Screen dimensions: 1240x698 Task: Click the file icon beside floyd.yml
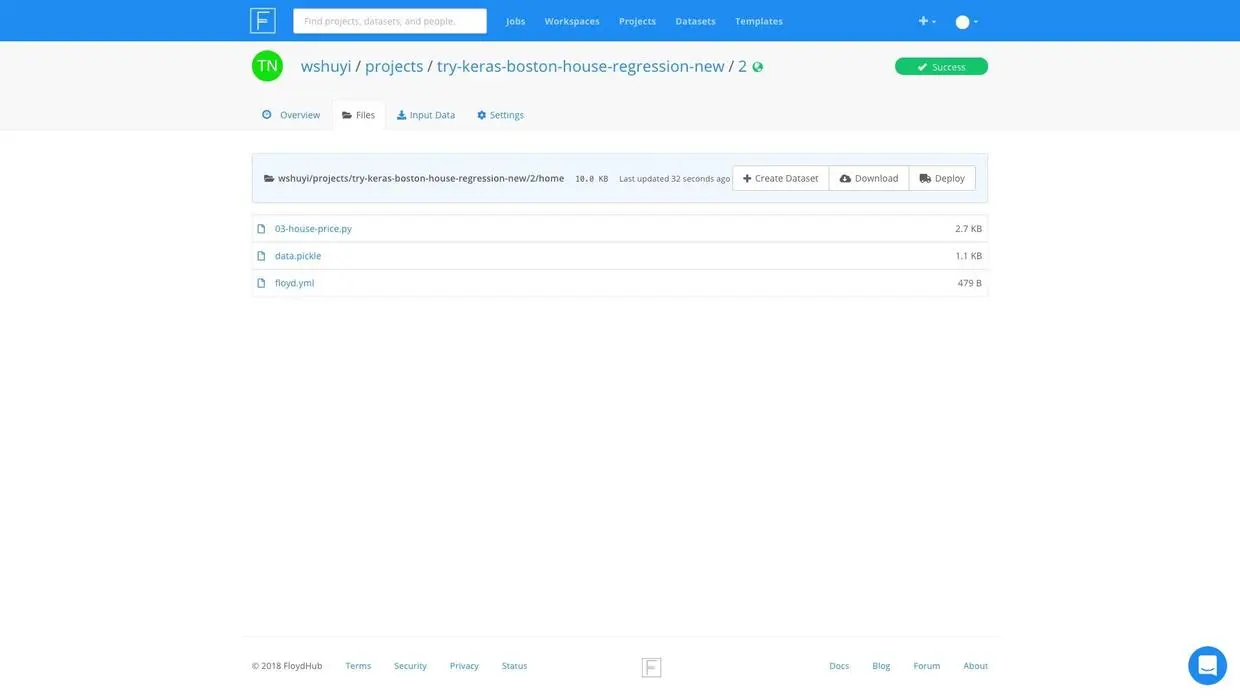261,283
